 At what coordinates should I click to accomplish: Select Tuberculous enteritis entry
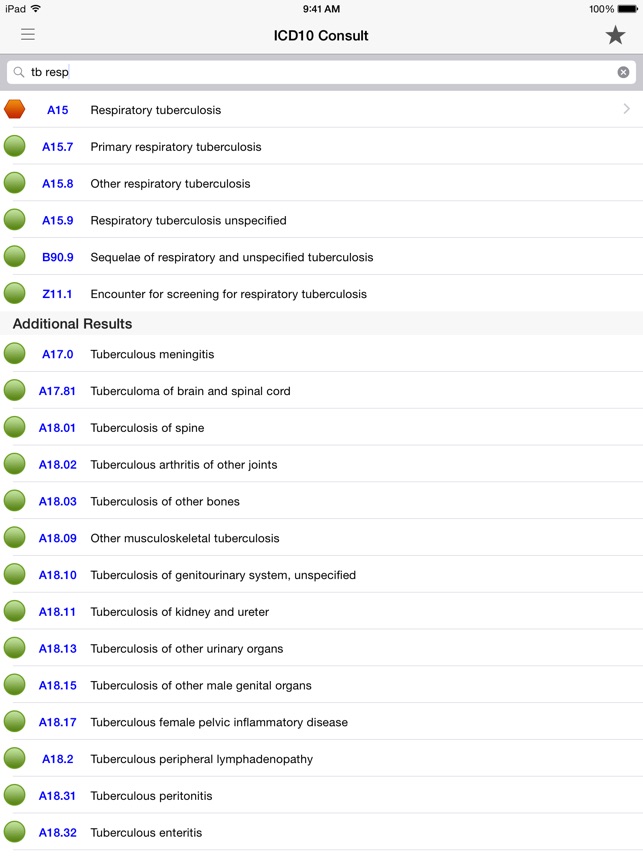tap(146, 833)
